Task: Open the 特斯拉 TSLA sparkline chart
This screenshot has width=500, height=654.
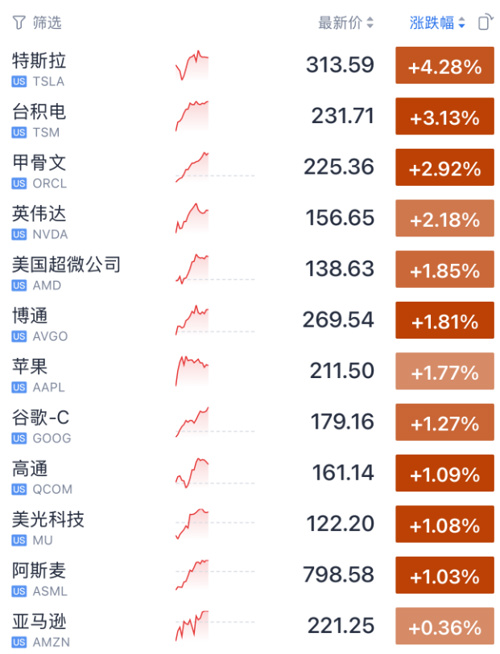Action: (192, 65)
